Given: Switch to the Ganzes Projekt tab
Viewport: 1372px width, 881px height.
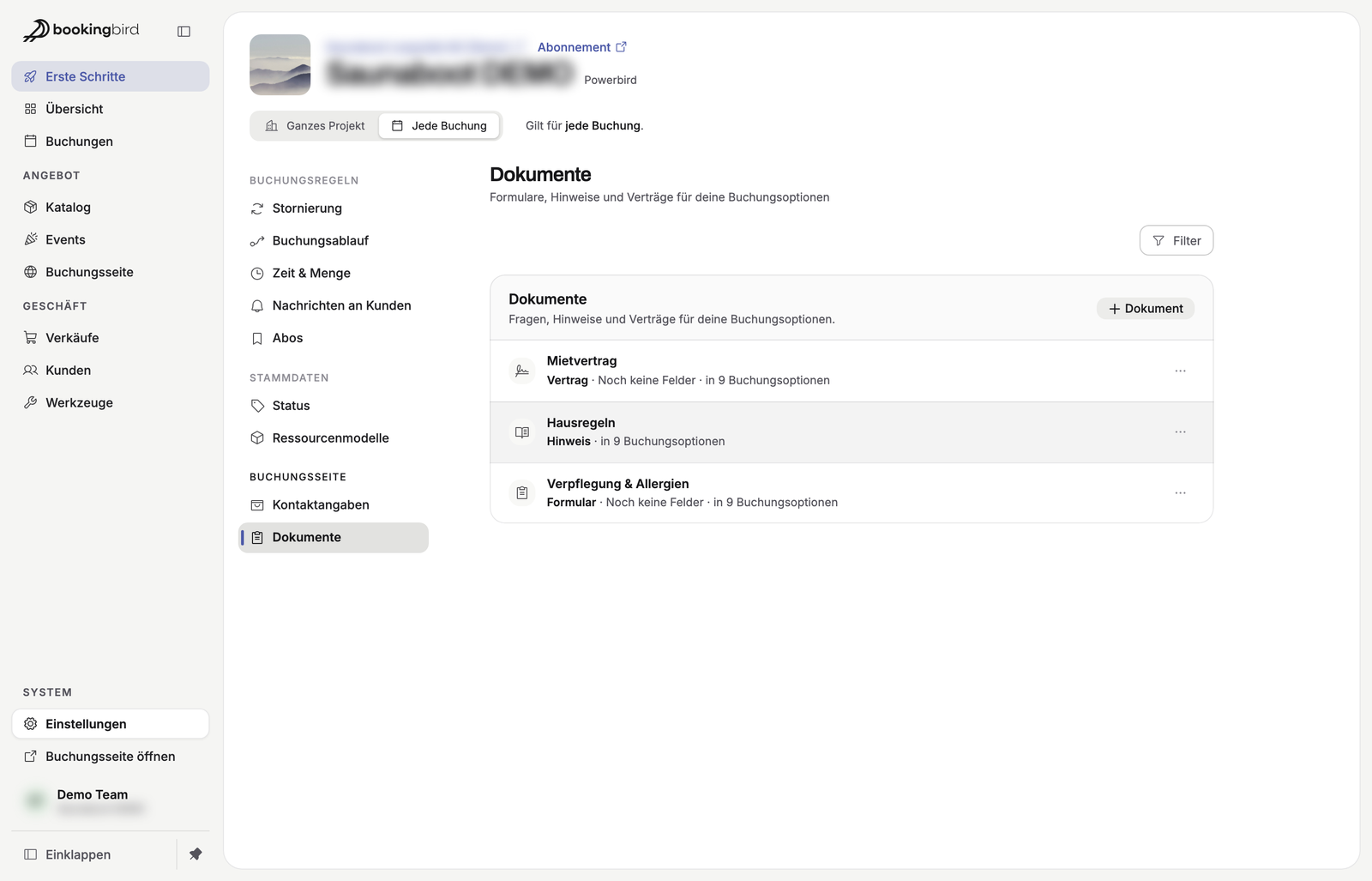Looking at the screenshot, I should pyautogui.click(x=316, y=125).
